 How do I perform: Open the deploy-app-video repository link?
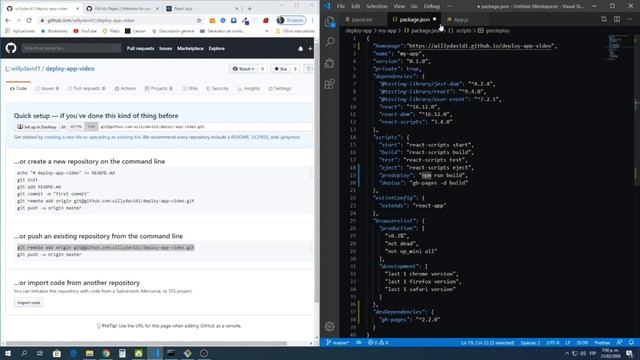pyautogui.click(x=70, y=69)
